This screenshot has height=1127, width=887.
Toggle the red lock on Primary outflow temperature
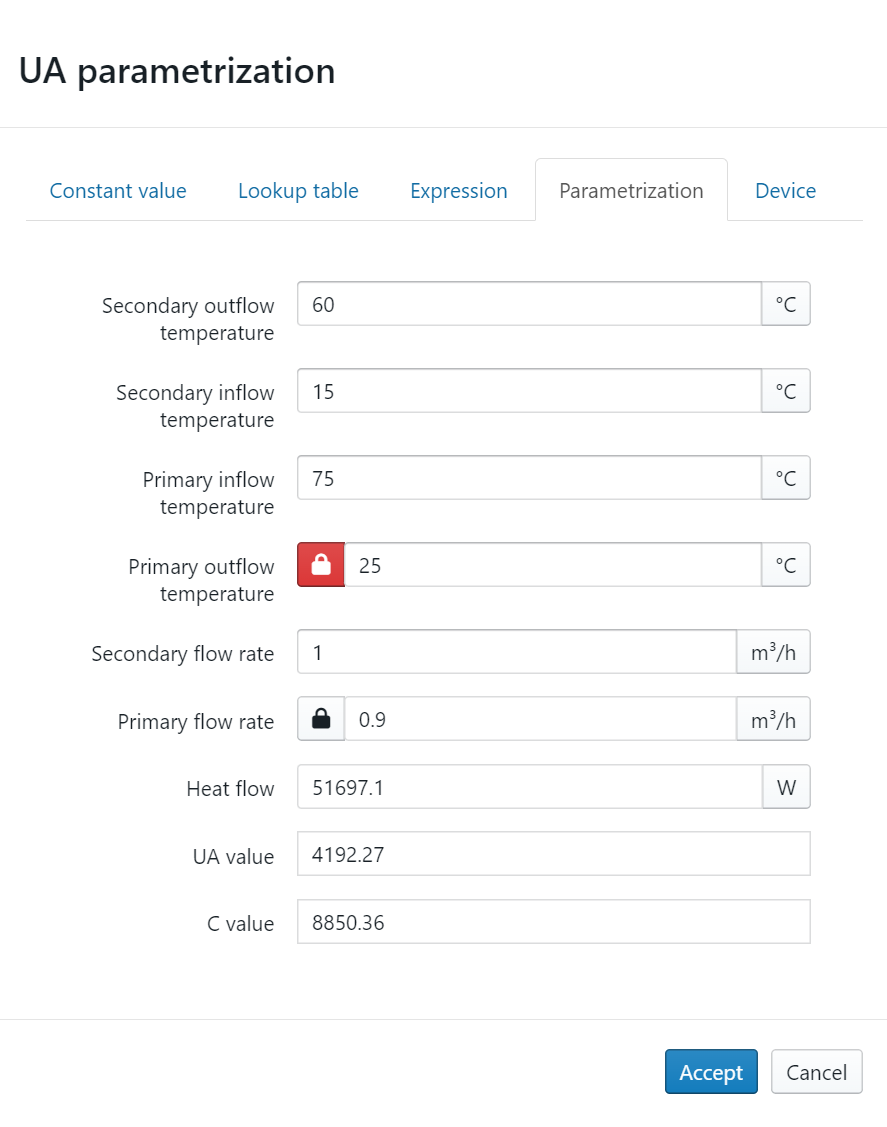click(321, 565)
